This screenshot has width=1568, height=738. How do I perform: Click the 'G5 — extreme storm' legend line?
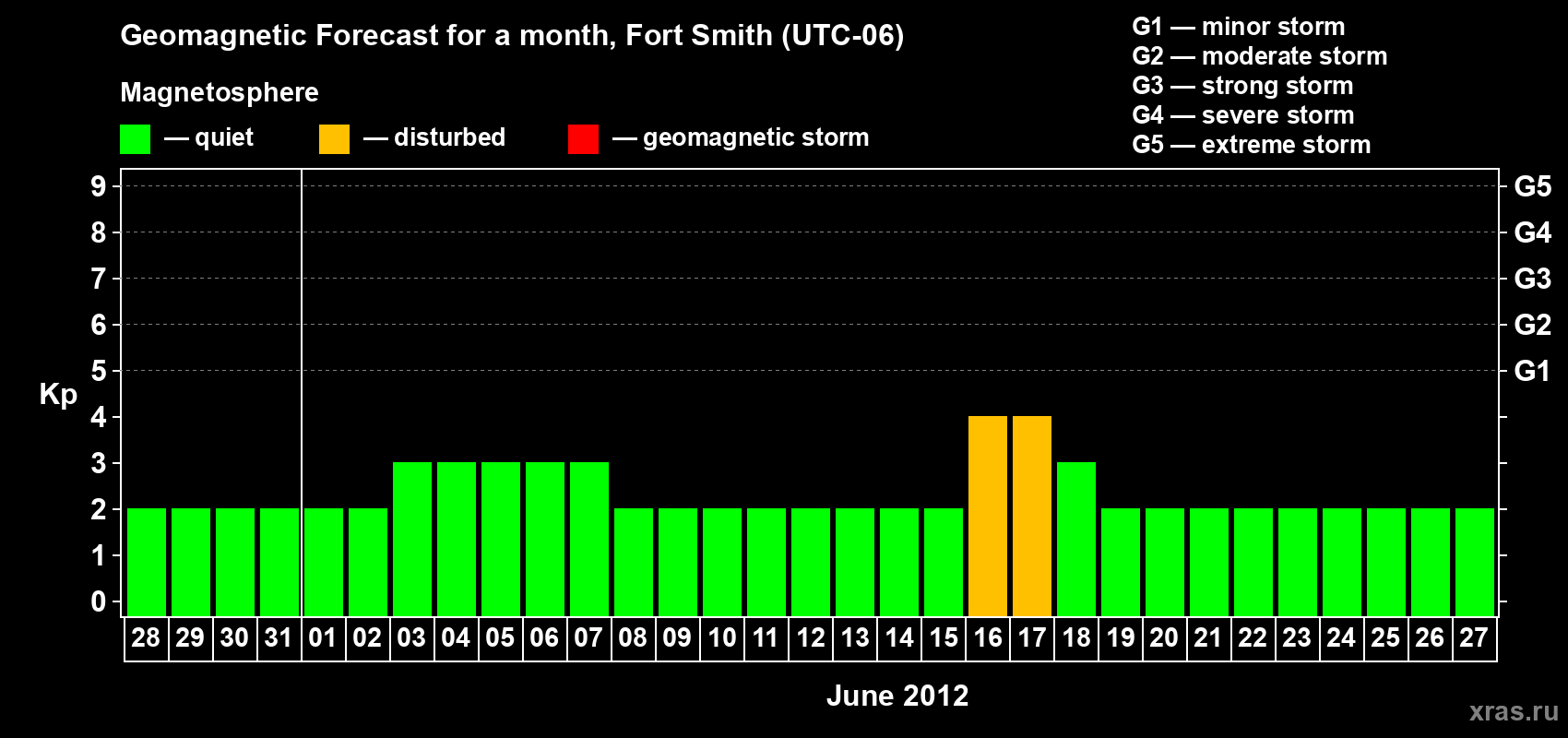[1251, 145]
